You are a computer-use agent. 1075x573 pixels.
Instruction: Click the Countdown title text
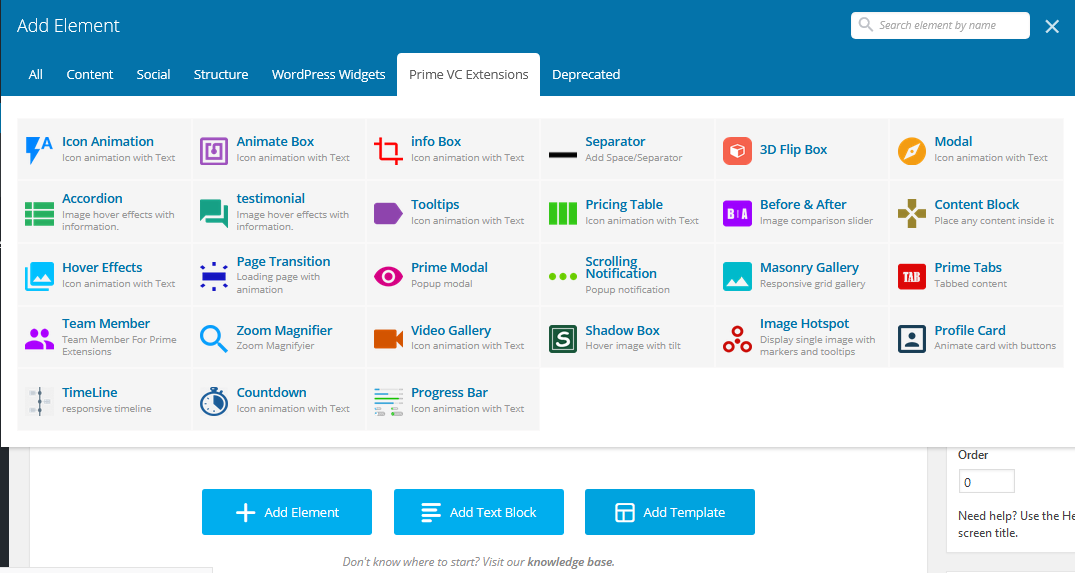(x=271, y=392)
